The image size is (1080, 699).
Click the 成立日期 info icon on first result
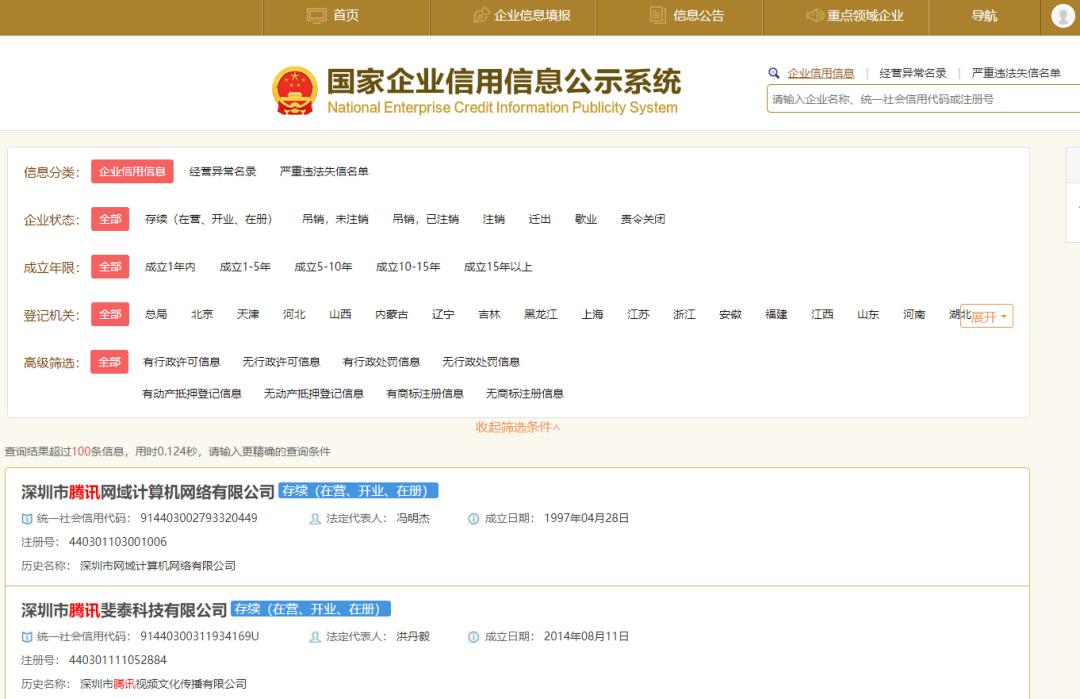point(473,518)
